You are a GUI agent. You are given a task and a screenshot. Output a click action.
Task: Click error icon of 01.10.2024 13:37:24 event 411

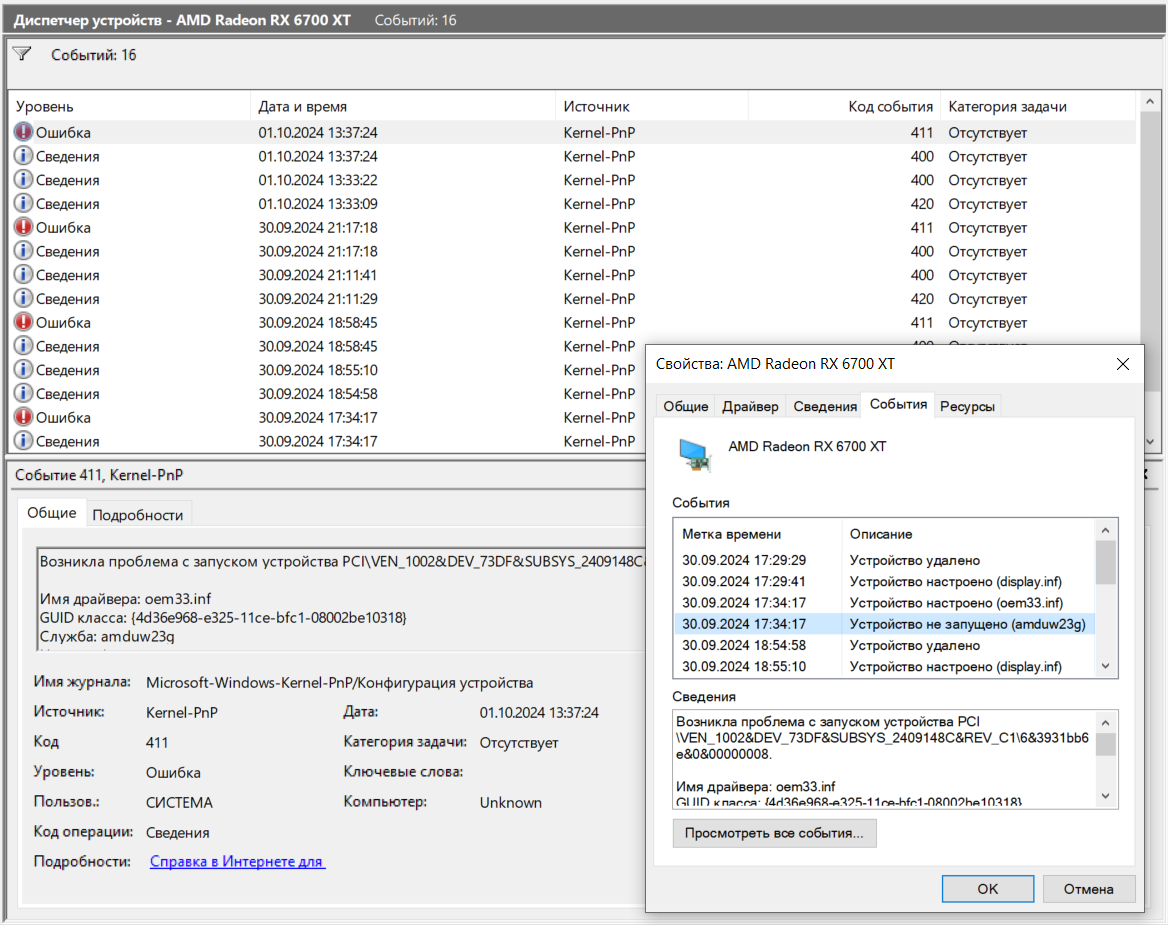click(24, 132)
